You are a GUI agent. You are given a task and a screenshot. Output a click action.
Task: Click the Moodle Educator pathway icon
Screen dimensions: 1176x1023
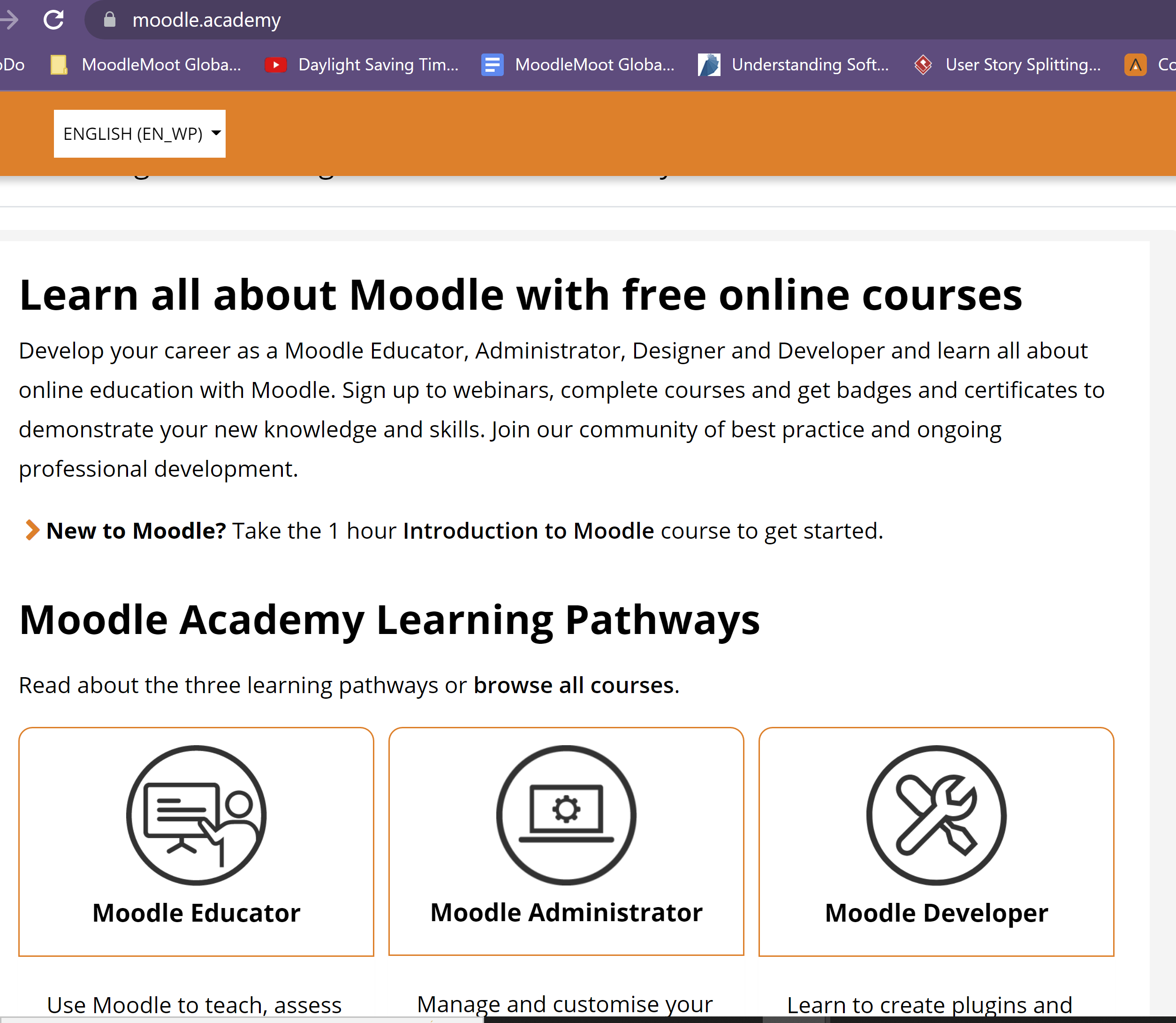pos(196,815)
